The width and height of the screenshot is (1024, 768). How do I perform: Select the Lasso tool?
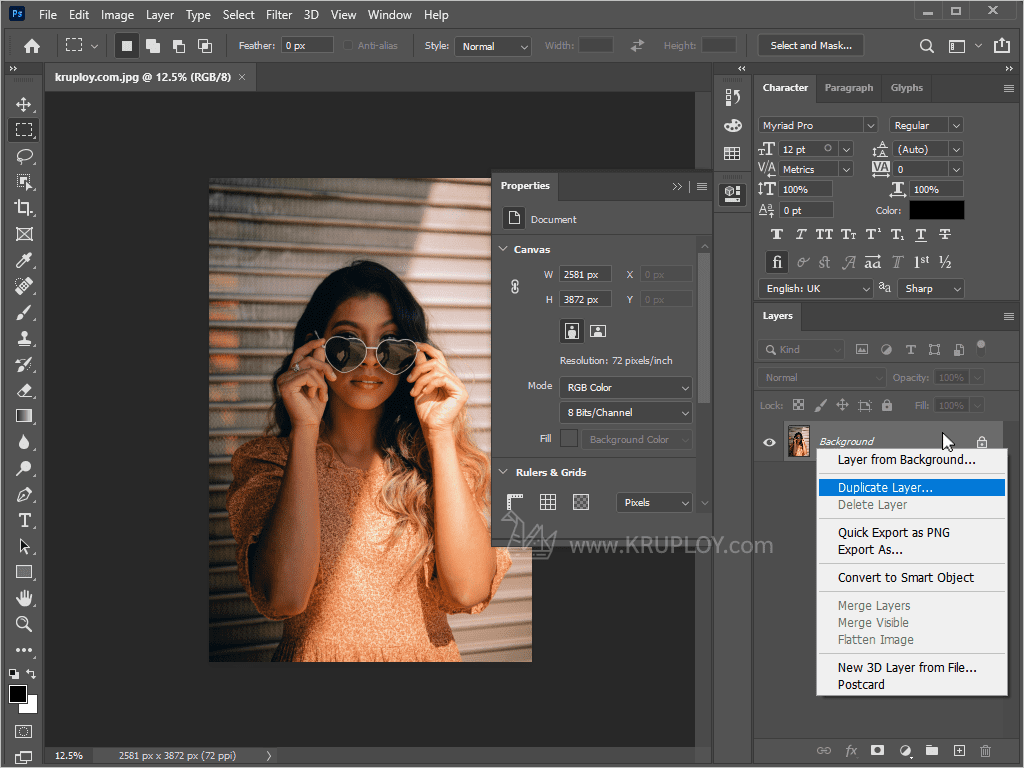pos(24,156)
